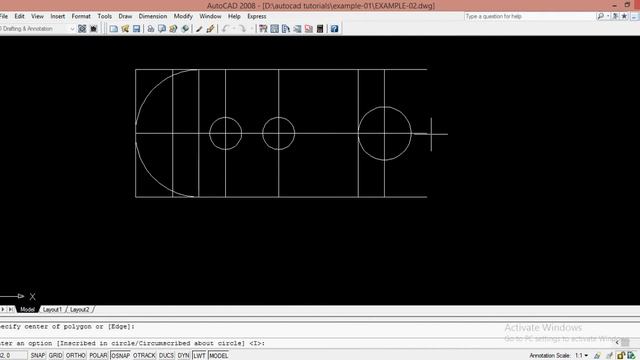This screenshot has width=640, height=360.
Task: Open Communication Center satellite icon
Action: tap(616, 16)
